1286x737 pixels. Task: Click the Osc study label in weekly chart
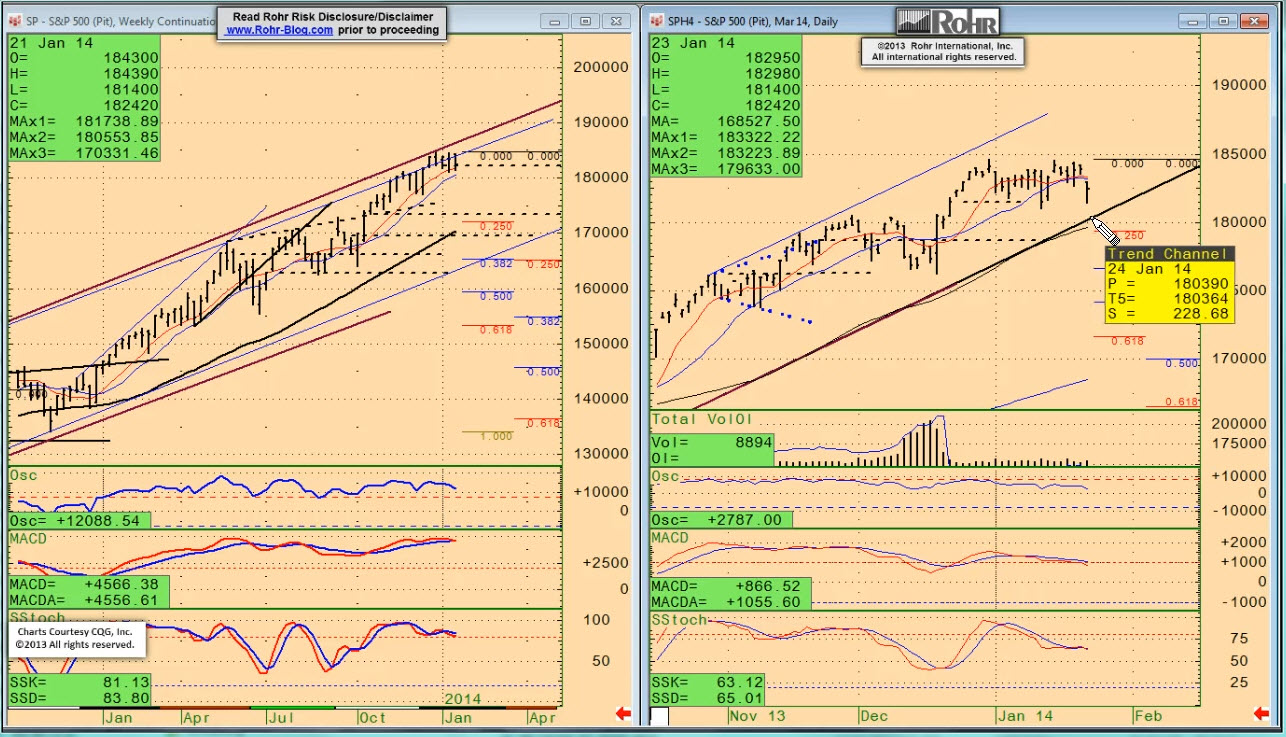click(22, 475)
